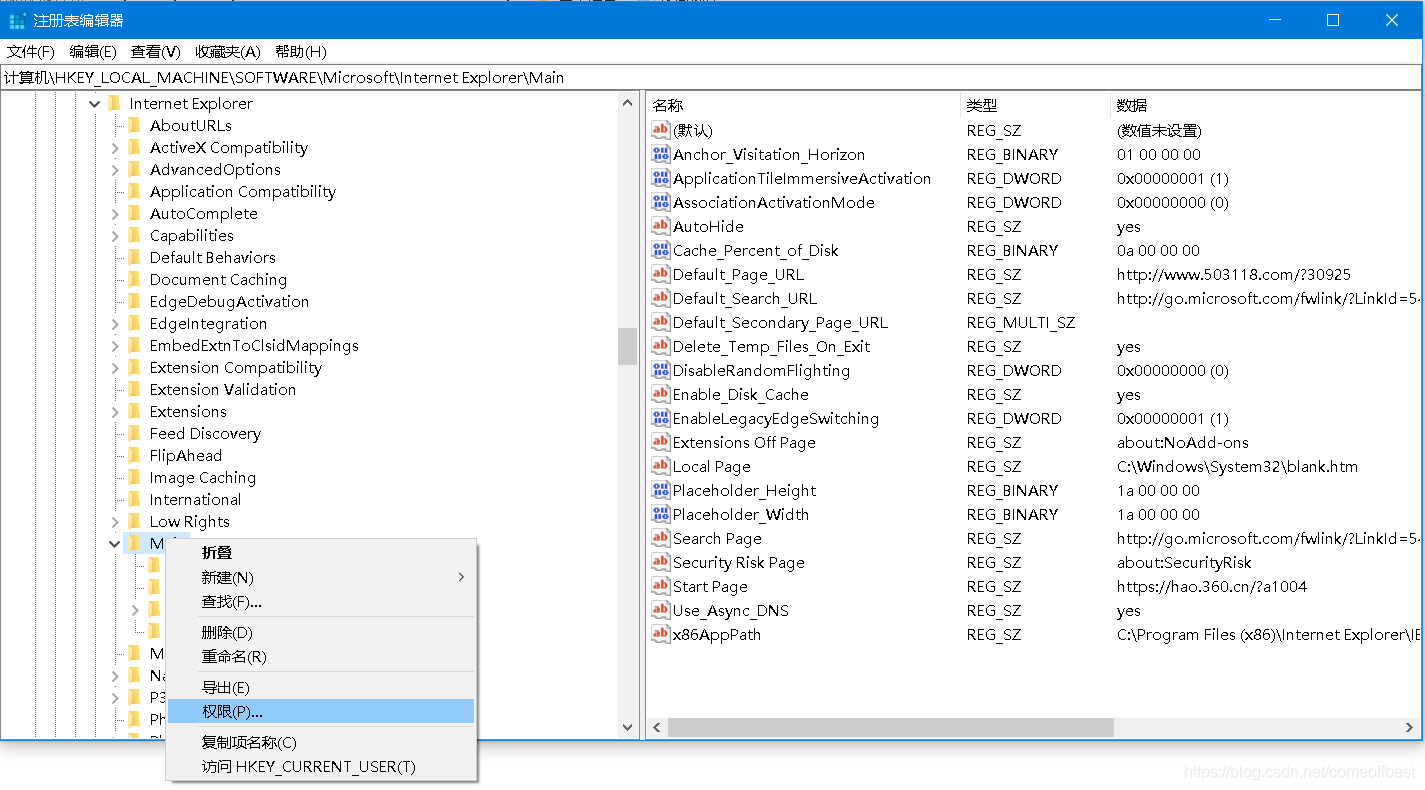
Task: Open the 收藏夹(A) menu
Action: point(227,52)
